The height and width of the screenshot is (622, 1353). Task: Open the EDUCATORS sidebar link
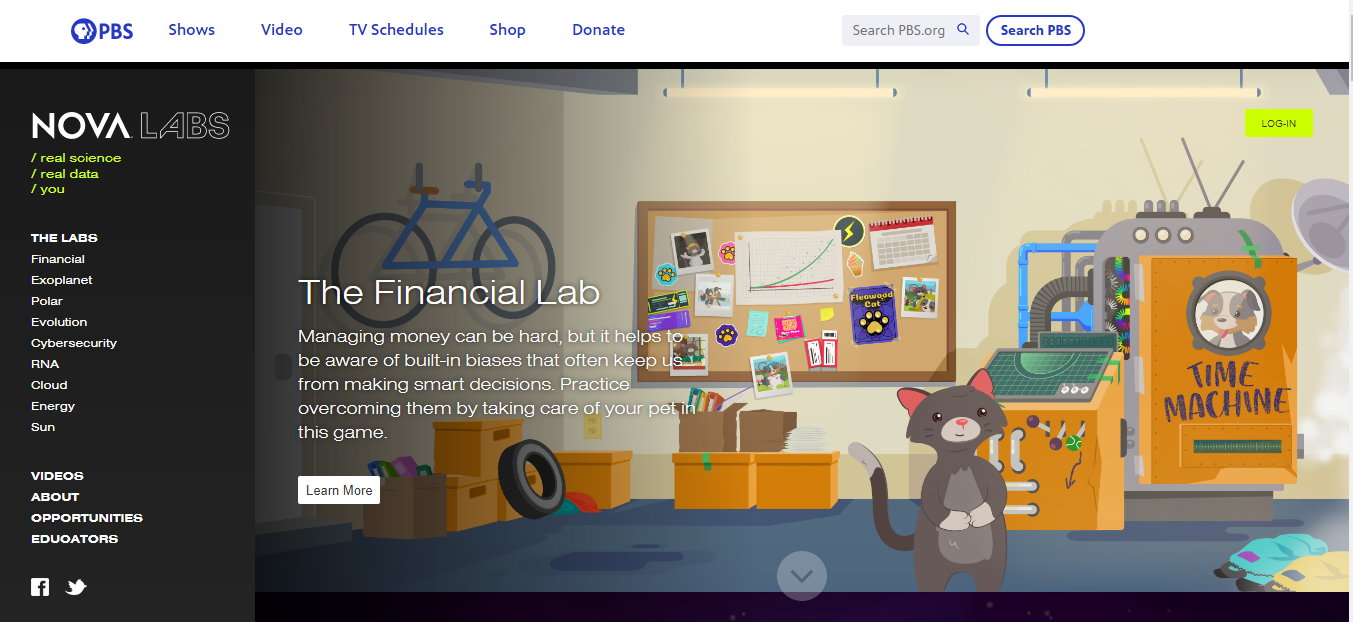(74, 539)
